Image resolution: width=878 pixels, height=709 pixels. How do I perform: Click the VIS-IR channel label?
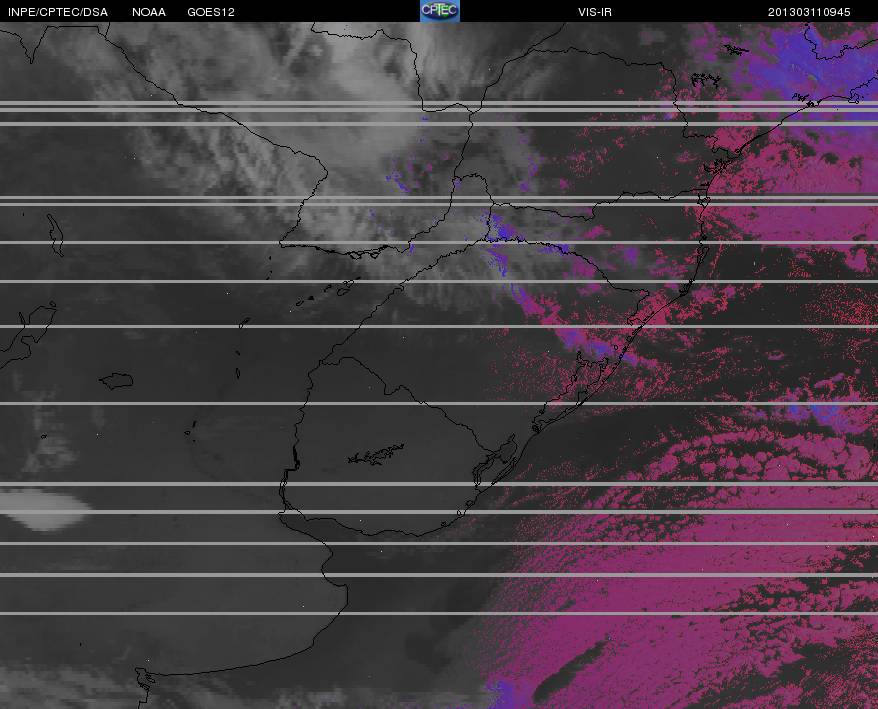(595, 12)
